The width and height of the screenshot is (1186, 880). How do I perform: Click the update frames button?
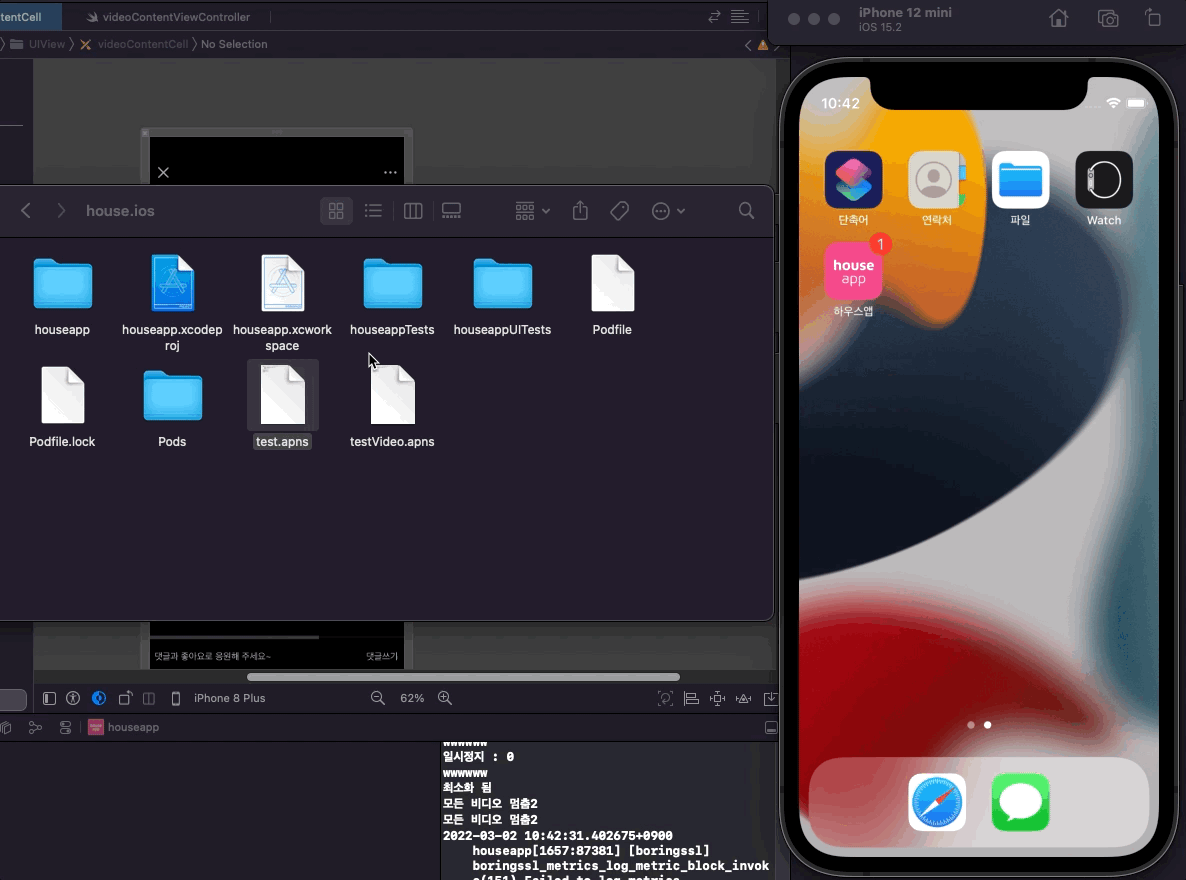665,698
